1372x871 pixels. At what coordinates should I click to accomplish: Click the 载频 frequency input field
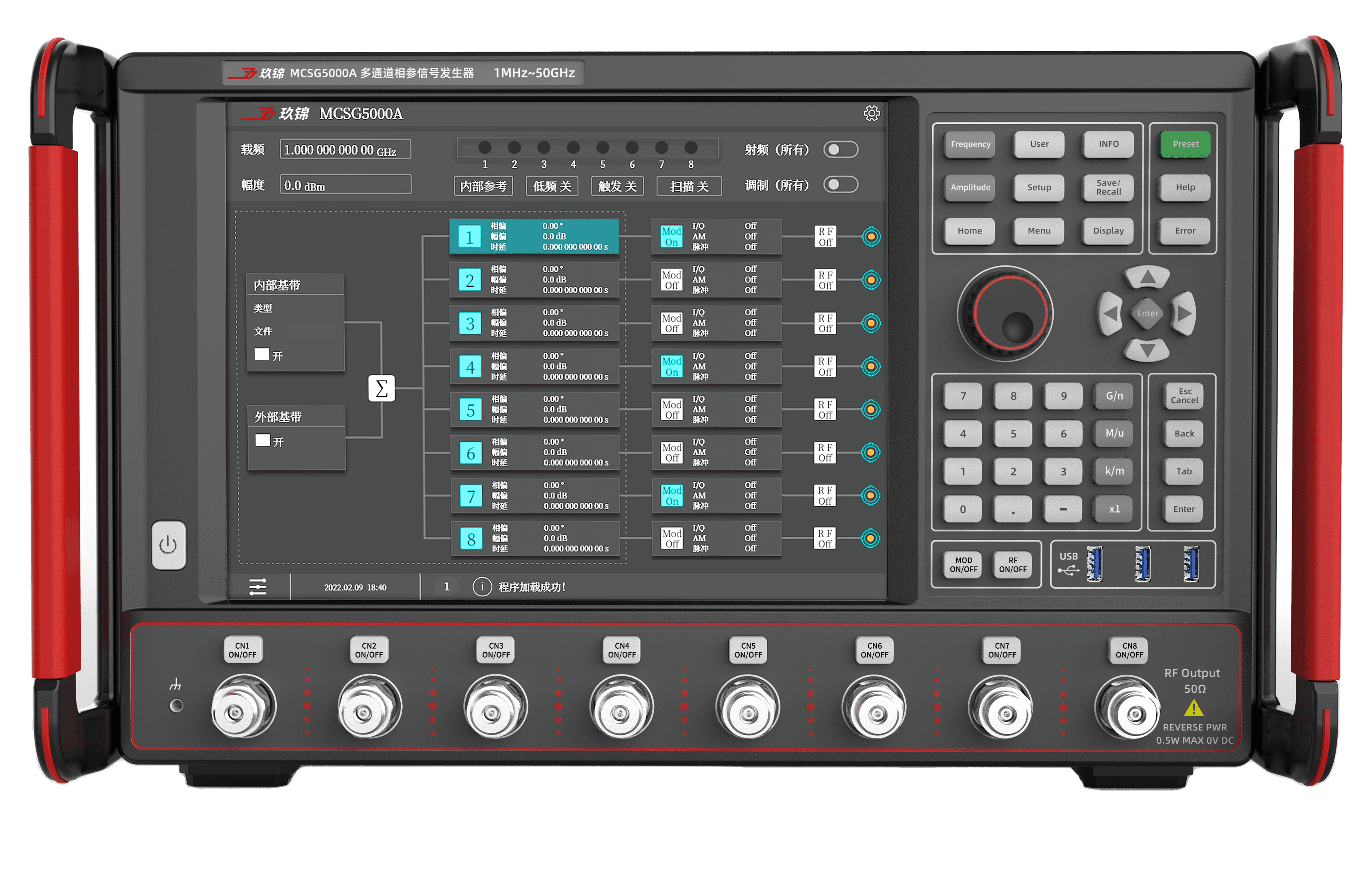(345, 150)
